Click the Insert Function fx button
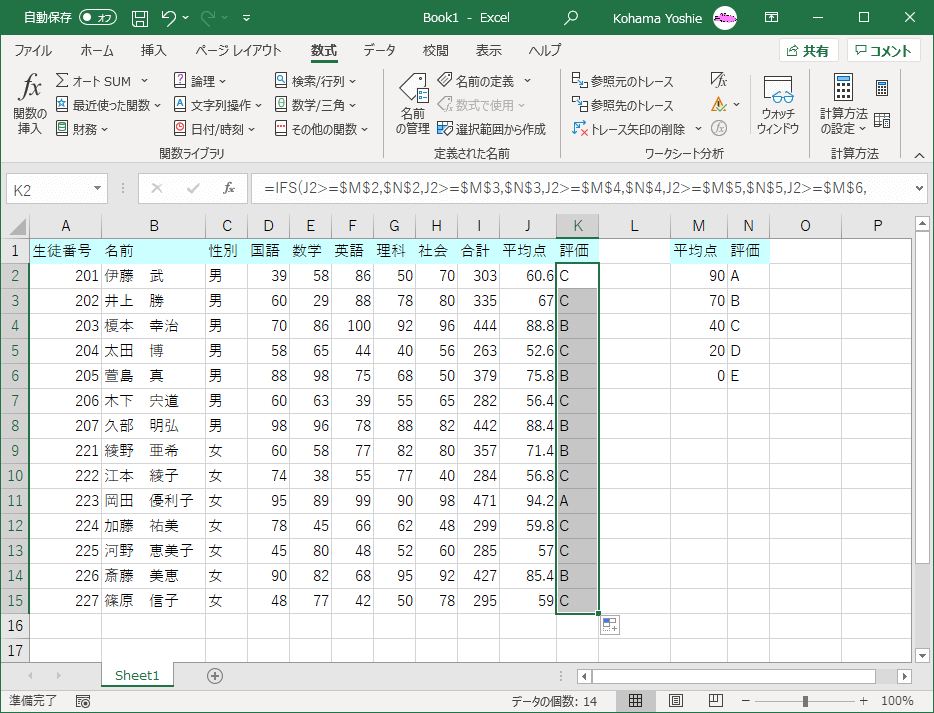Viewport: 934px width, 713px height. (x=29, y=104)
